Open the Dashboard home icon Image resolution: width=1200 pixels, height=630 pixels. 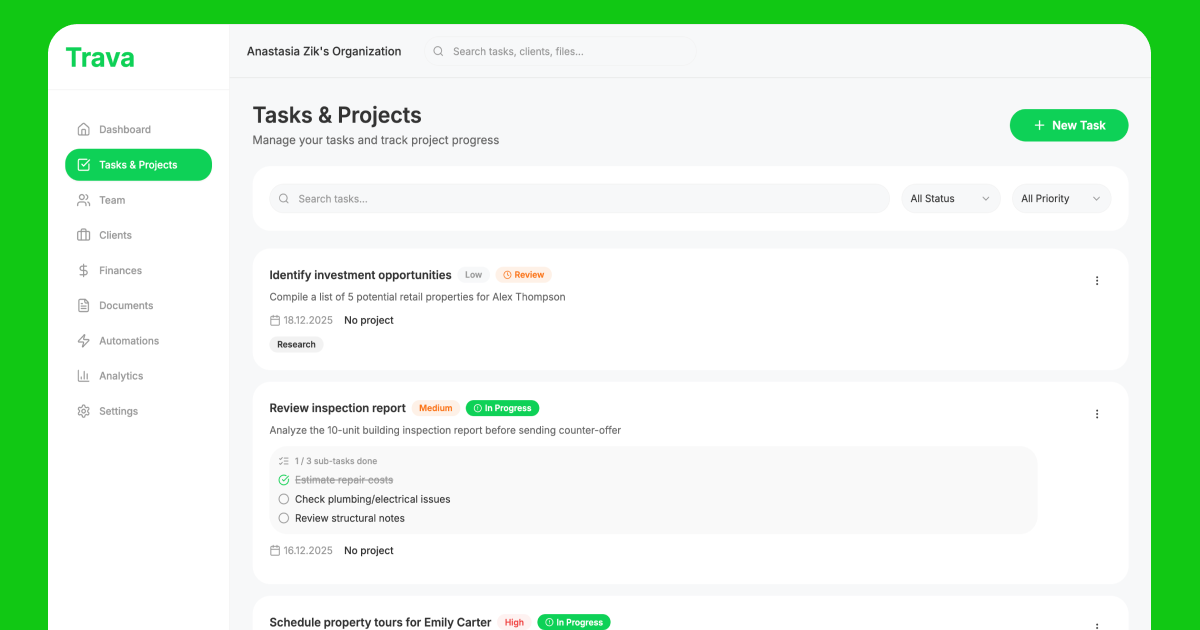coord(84,129)
